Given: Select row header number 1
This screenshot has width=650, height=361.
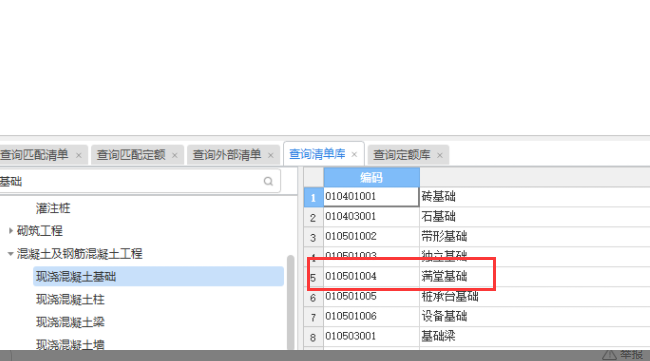Looking at the screenshot, I should pyautogui.click(x=313, y=197).
